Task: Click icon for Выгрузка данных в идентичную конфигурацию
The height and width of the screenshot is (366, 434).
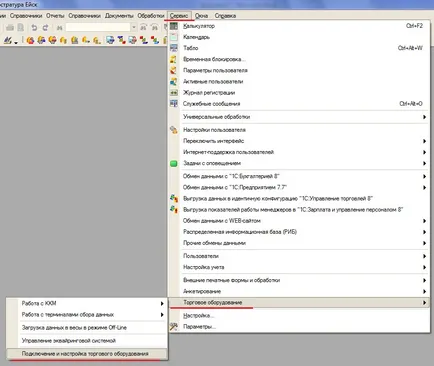Action: (174, 198)
